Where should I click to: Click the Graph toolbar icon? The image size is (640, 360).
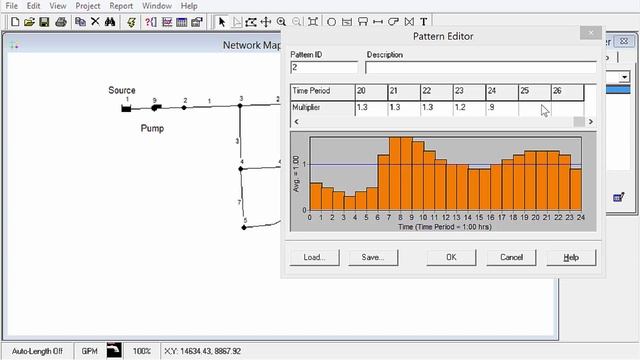[x=167, y=22]
